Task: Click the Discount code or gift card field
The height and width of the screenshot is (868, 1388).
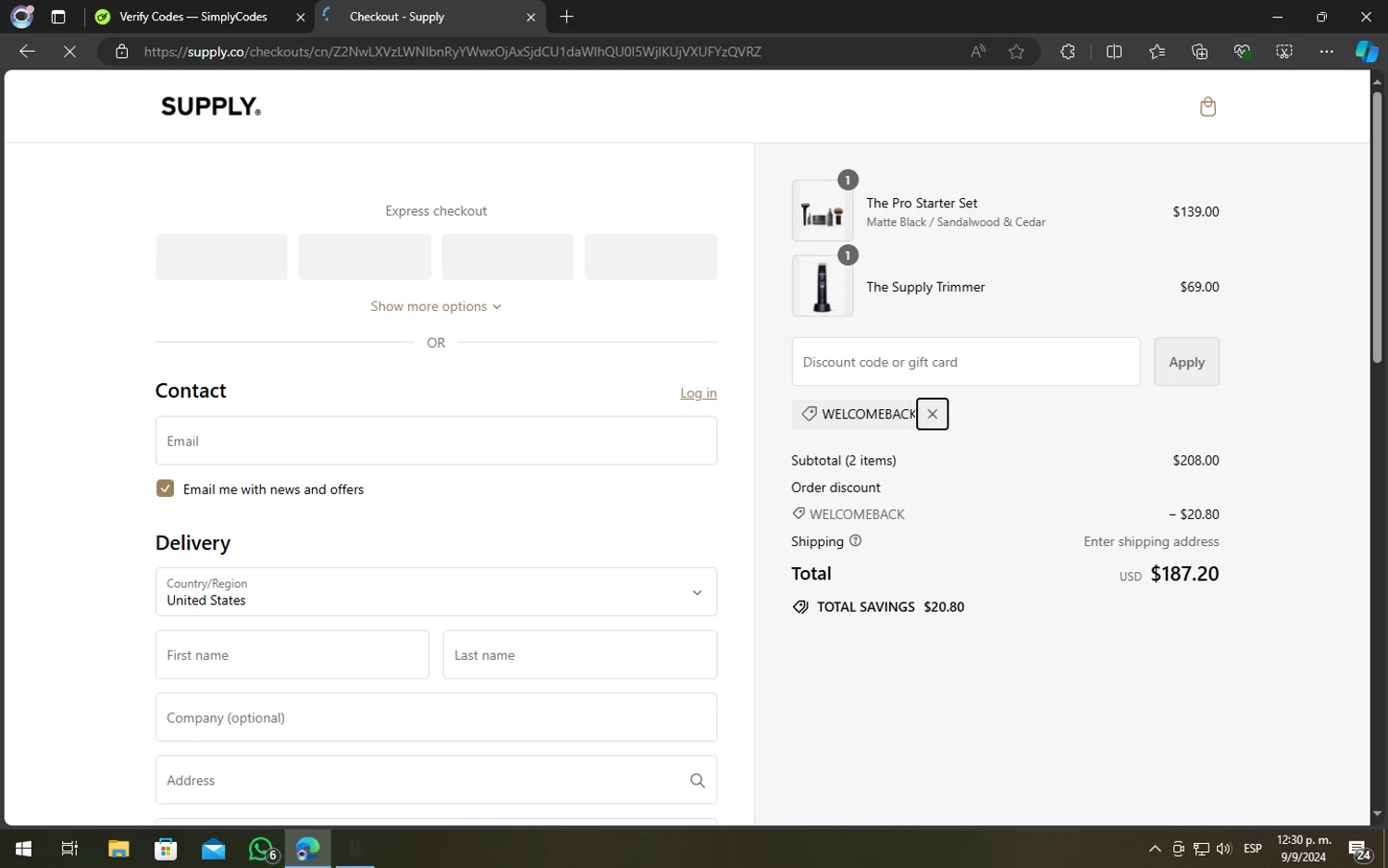Action: (966, 362)
